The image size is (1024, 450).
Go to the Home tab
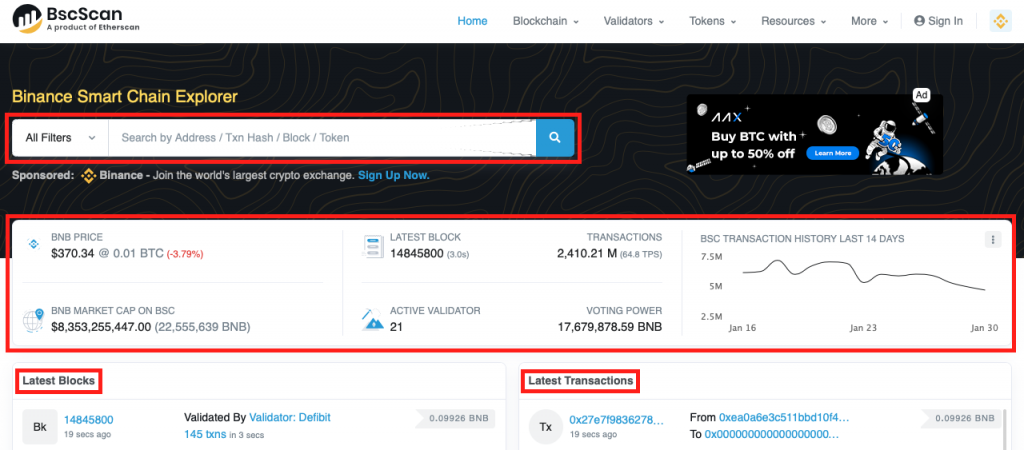click(472, 21)
